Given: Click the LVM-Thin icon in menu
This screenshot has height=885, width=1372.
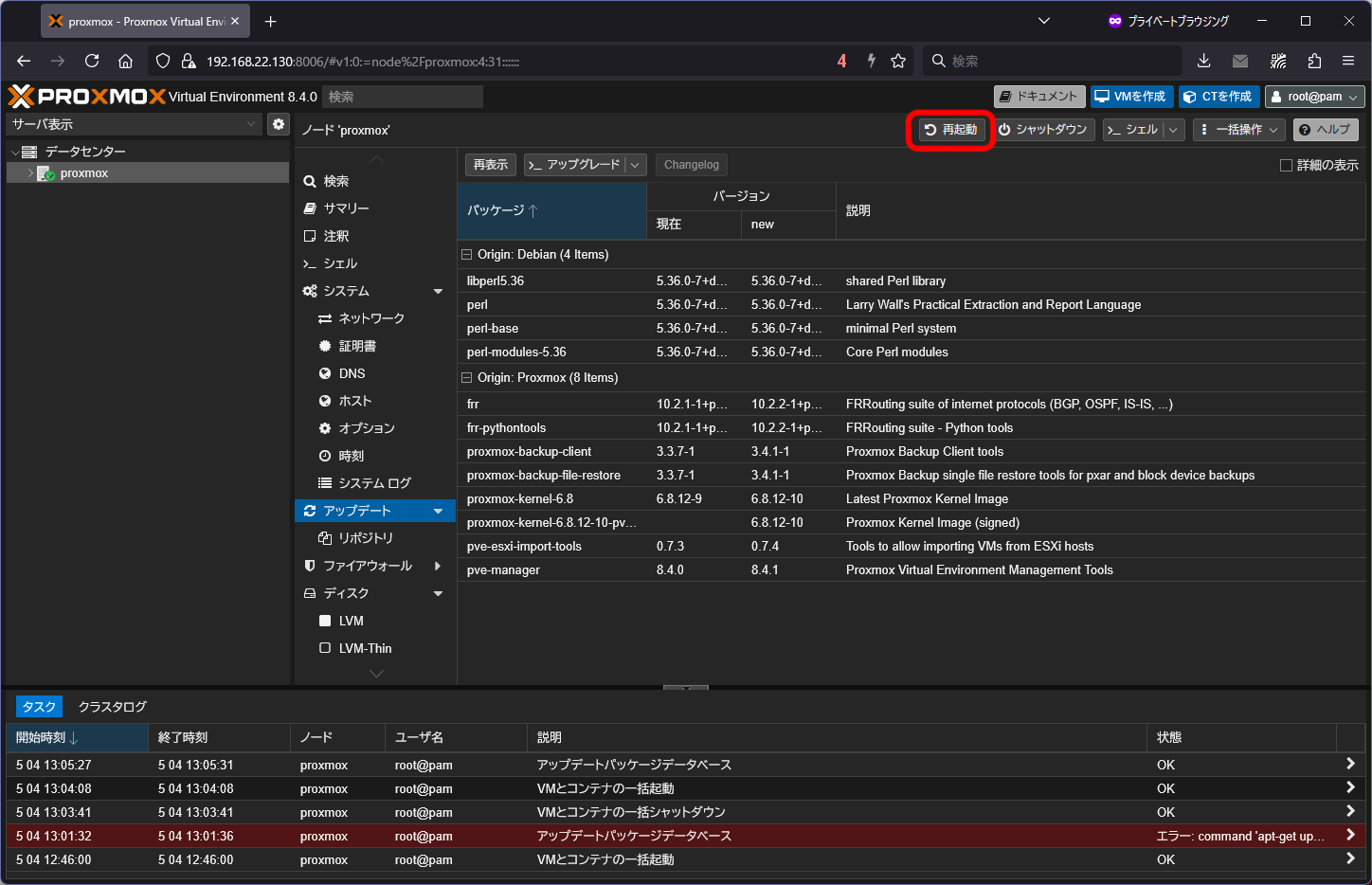Looking at the screenshot, I should point(325,648).
